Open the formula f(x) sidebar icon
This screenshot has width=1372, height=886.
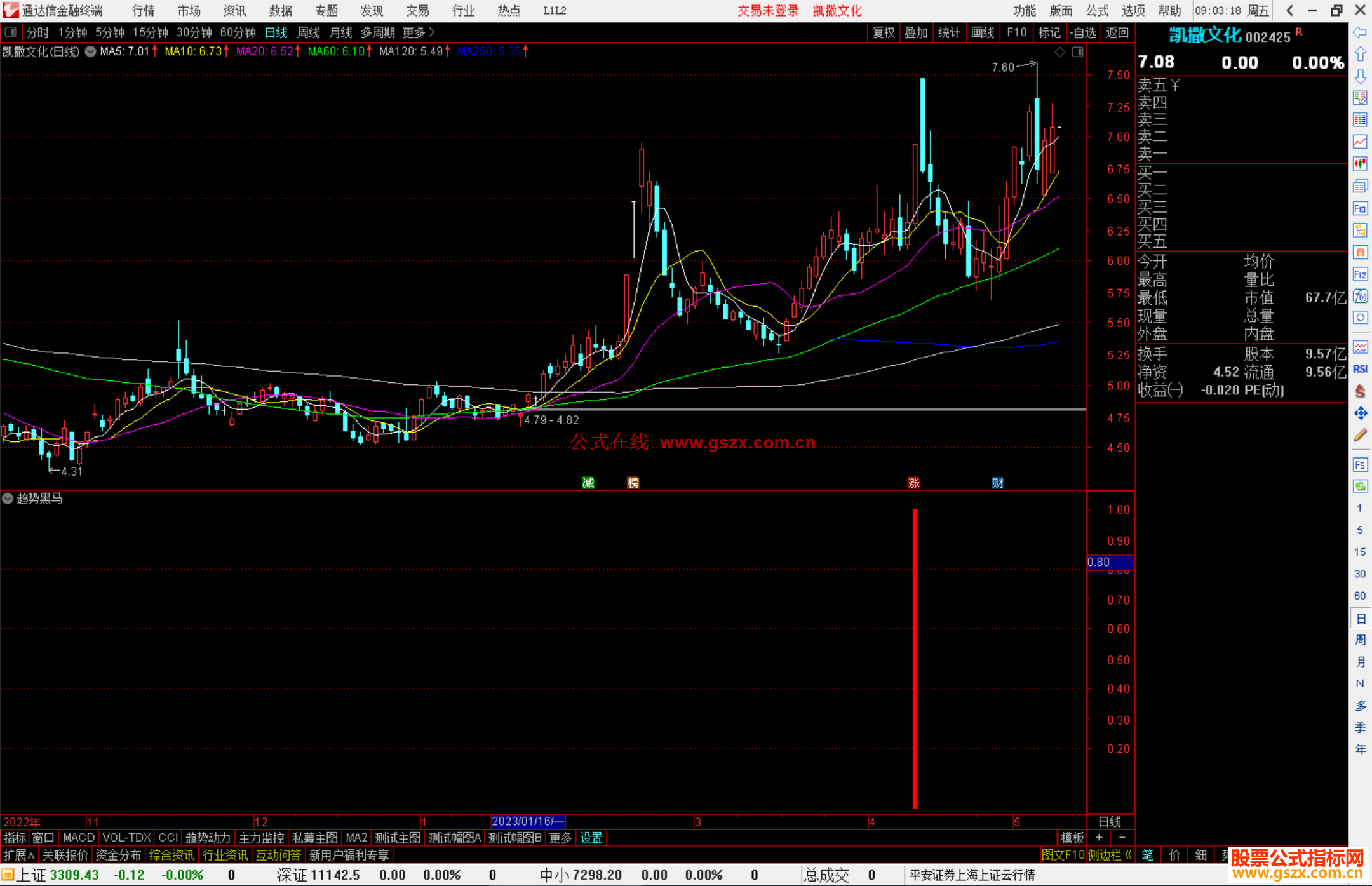point(1360,296)
